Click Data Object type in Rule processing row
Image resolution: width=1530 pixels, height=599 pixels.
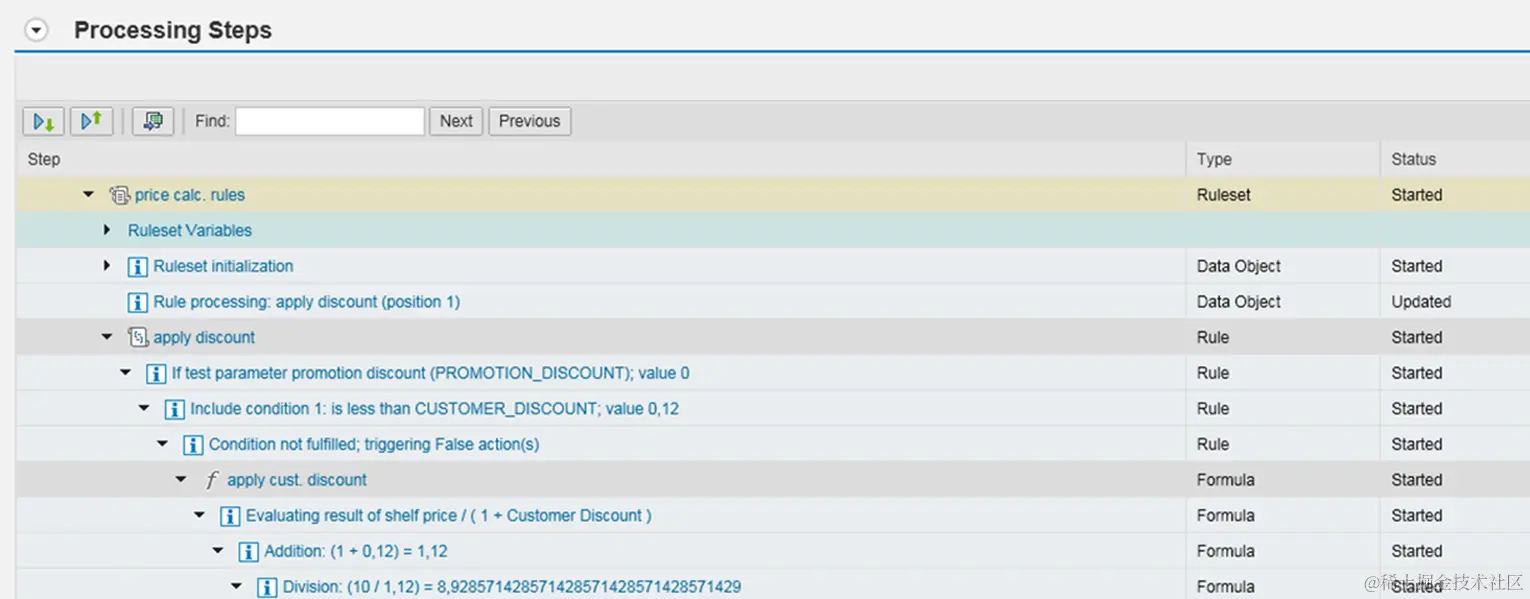tap(1239, 302)
